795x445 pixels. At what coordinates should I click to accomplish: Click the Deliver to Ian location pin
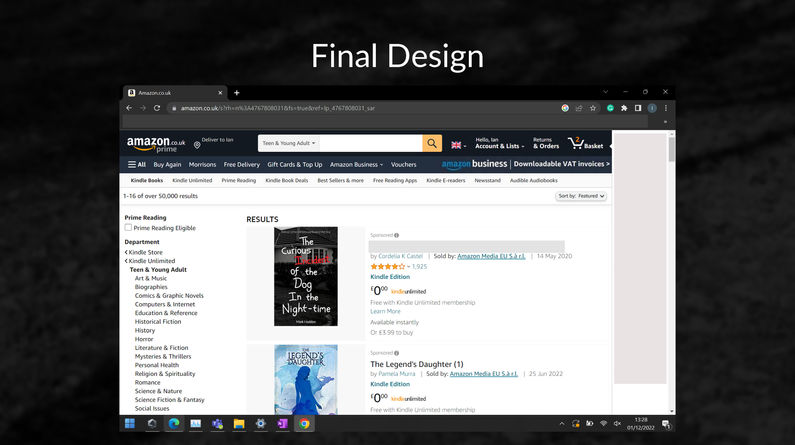coord(197,145)
